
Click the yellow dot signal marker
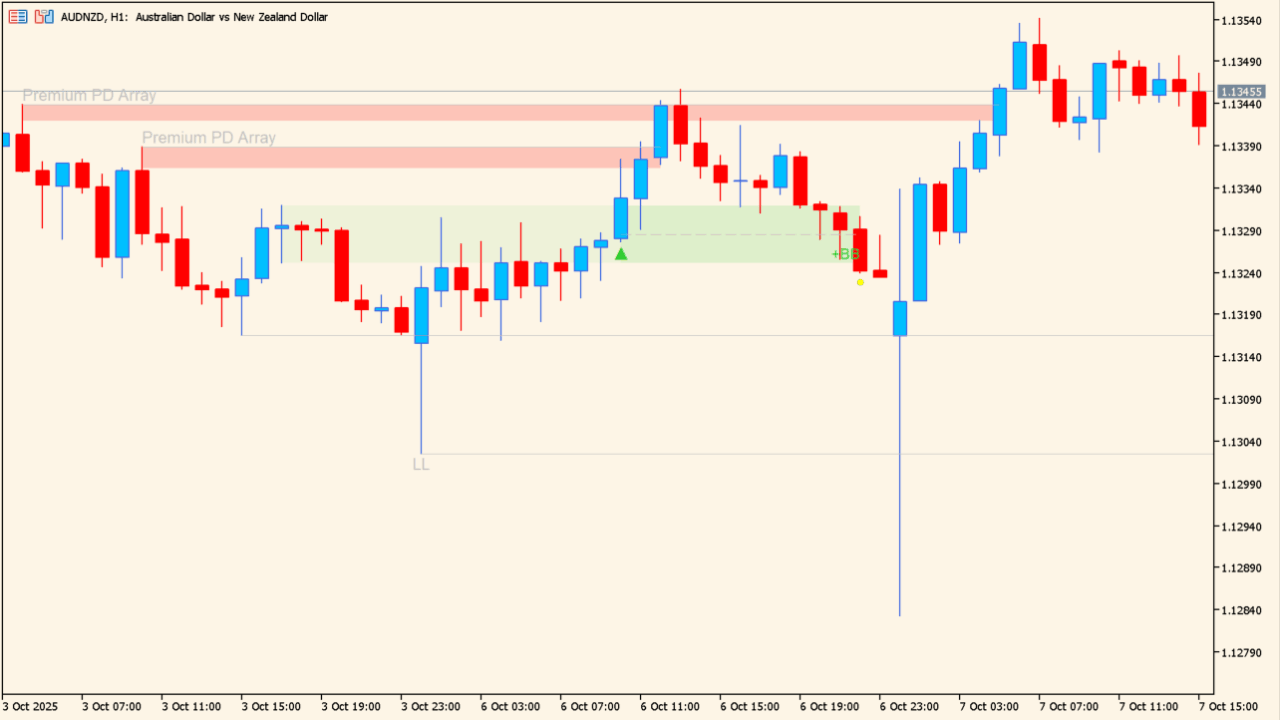click(859, 282)
